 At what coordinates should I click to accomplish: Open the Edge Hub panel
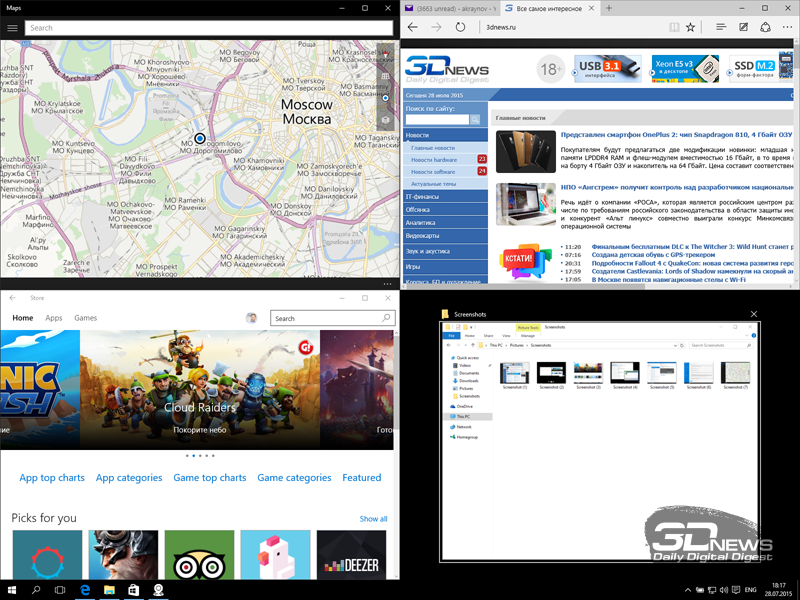(720, 27)
